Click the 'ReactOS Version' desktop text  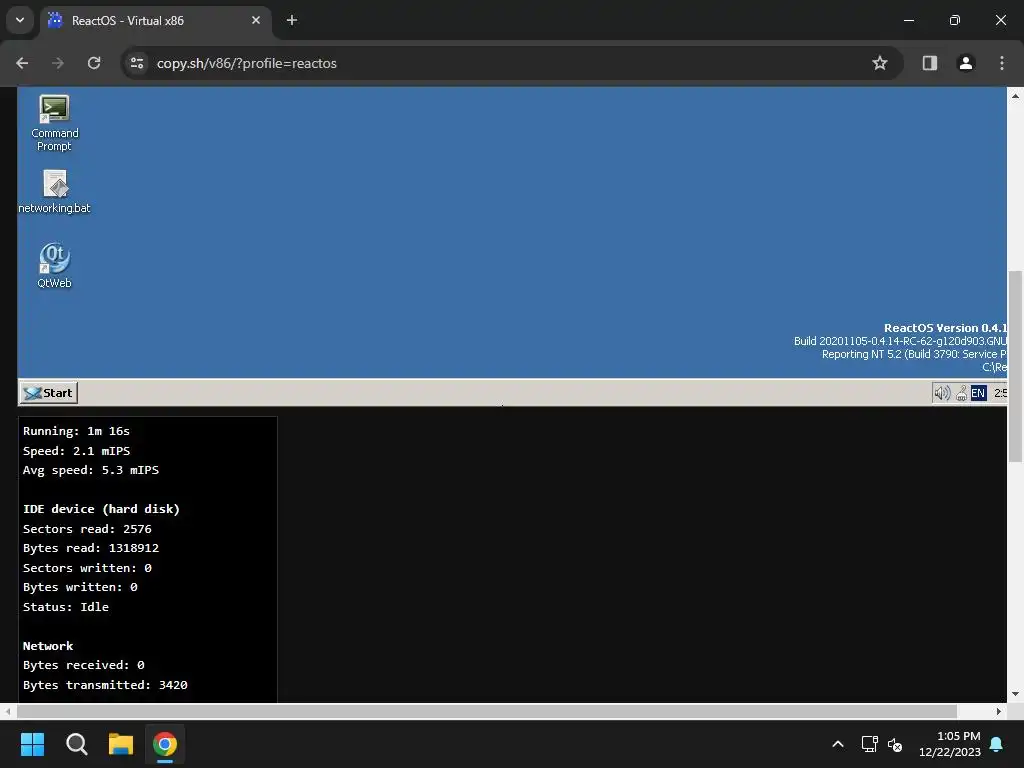945,328
